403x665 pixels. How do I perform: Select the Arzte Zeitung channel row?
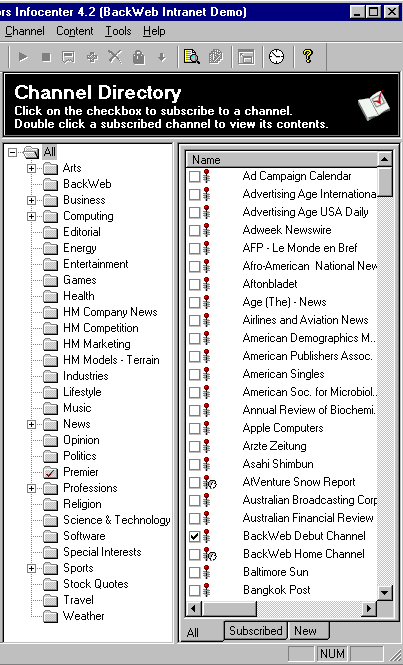pos(282,446)
